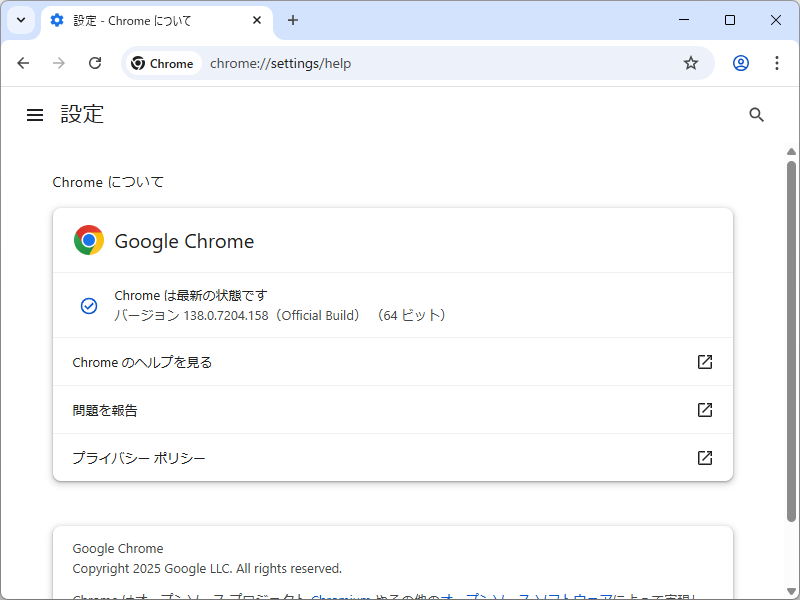Open the tab search dropdown chevron
800x600 pixels.
pyautogui.click(x=20, y=20)
